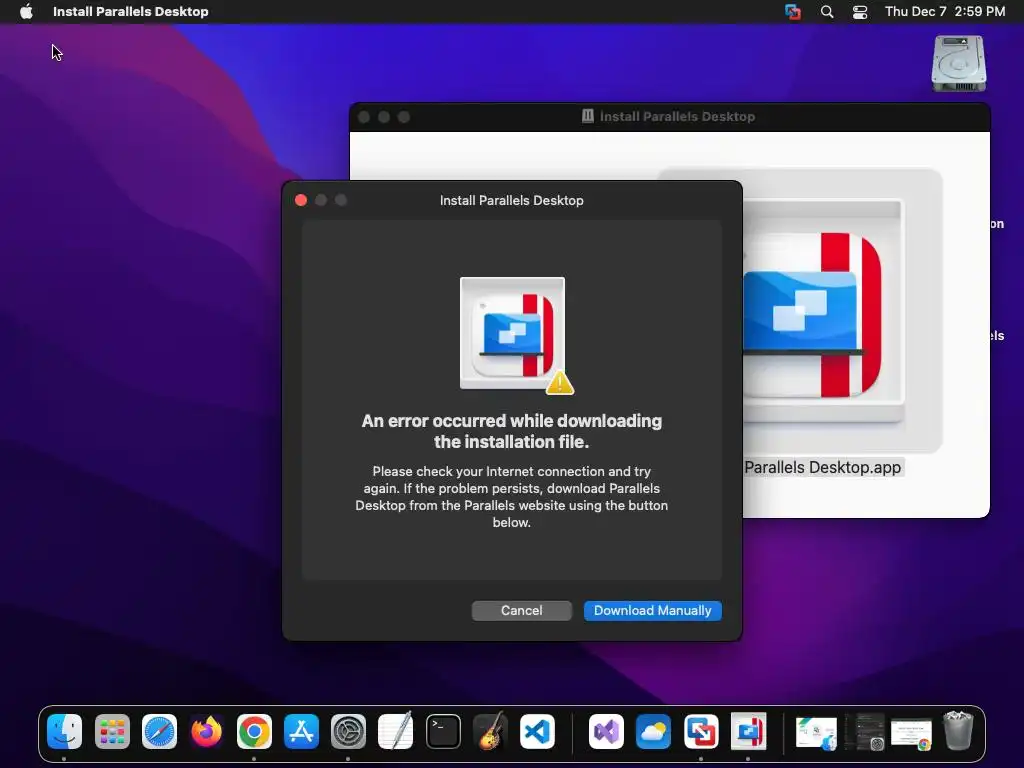Cancel the Parallels Desktop installation dialog
The width and height of the screenshot is (1024, 768).
point(521,611)
